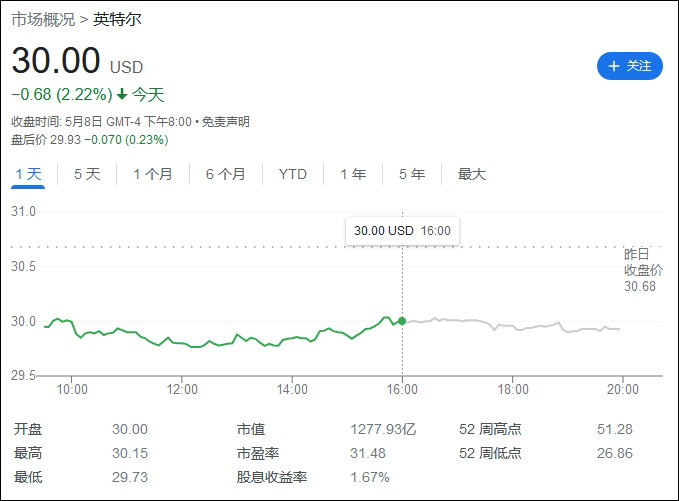Open the 市场概况 breadcrumb link

coord(43,20)
